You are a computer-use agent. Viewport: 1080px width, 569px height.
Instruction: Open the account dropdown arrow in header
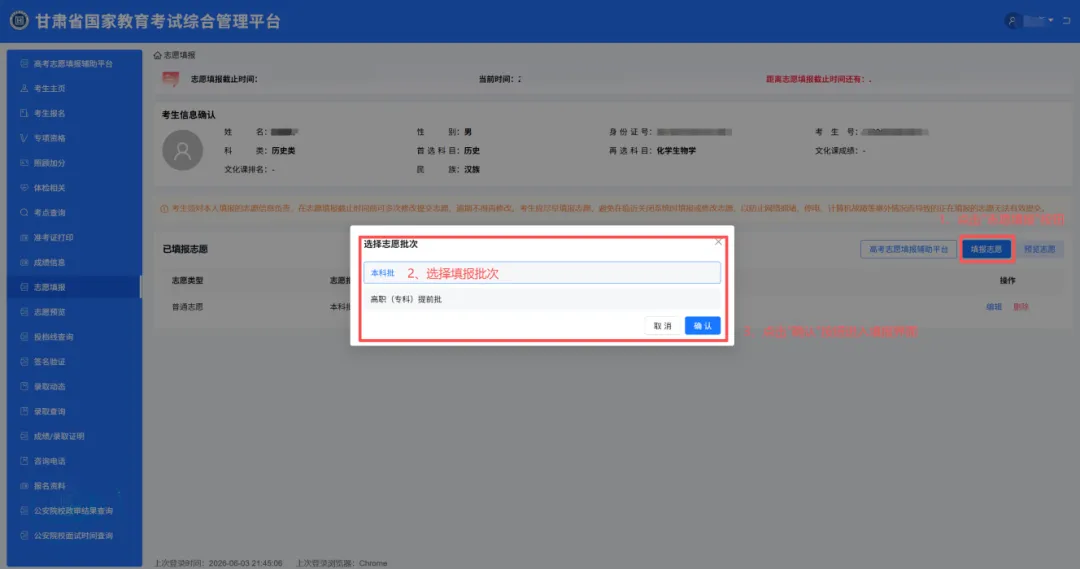tap(1050, 21)
